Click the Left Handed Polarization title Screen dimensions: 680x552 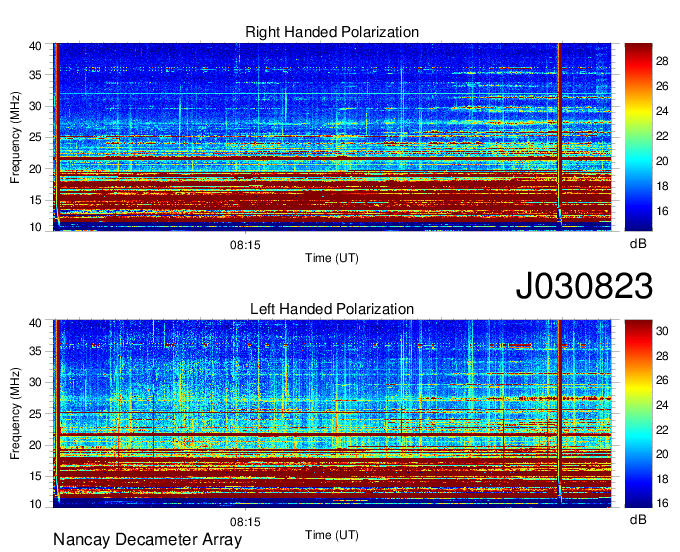tap(332, 309)
